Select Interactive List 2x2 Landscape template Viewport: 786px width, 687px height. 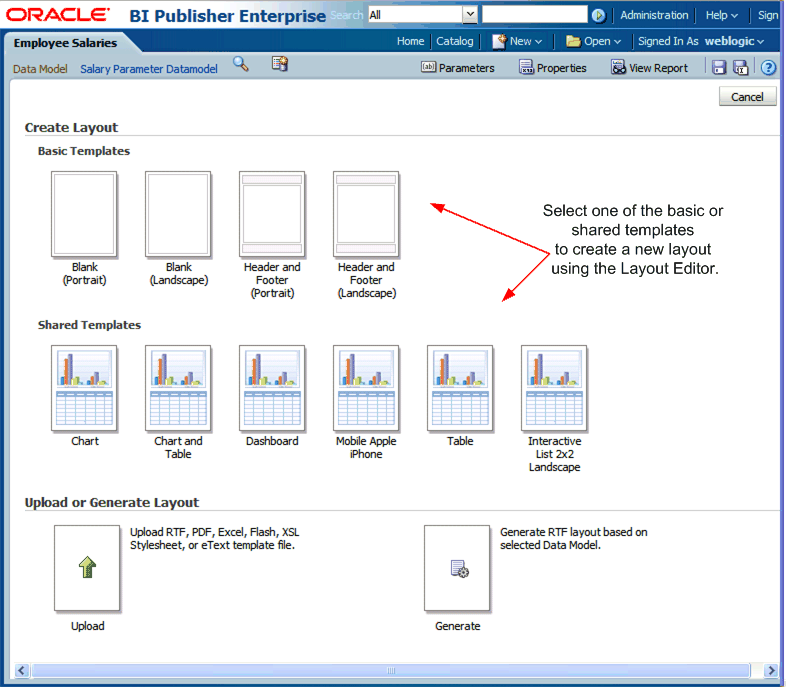tap(554, 388)
